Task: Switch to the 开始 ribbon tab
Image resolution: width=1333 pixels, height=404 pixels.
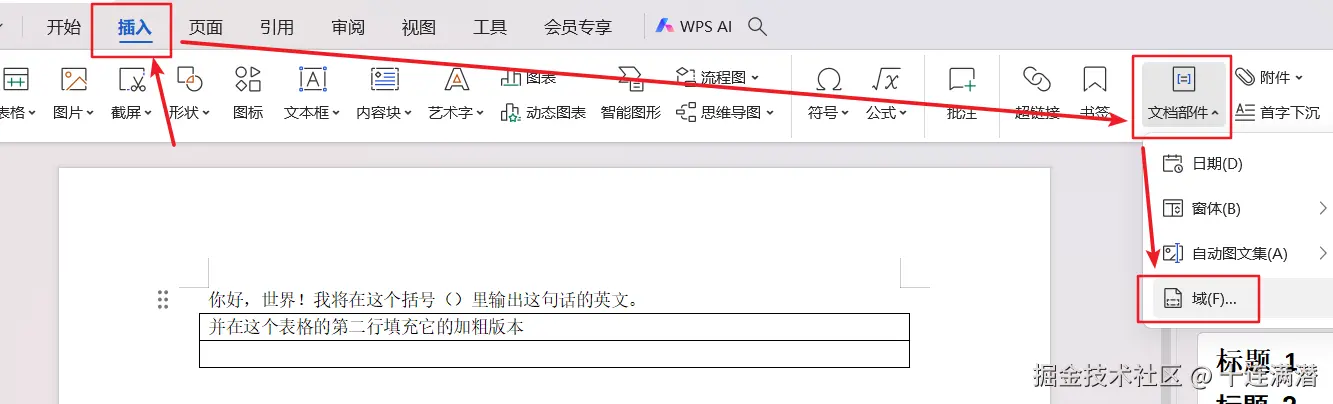Action: (x=64, y=28)
